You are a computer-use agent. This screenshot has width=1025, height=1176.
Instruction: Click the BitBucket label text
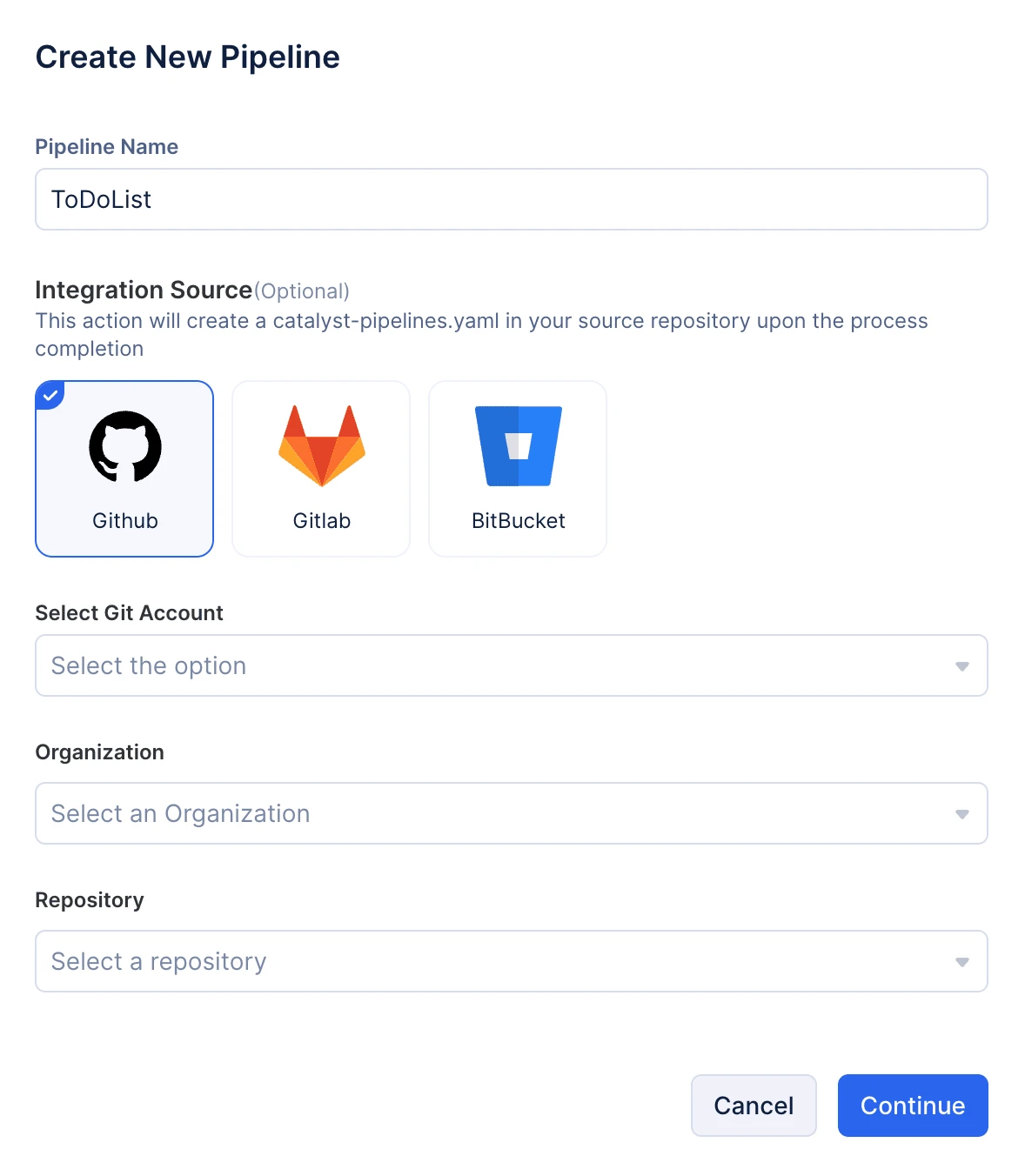519,521
